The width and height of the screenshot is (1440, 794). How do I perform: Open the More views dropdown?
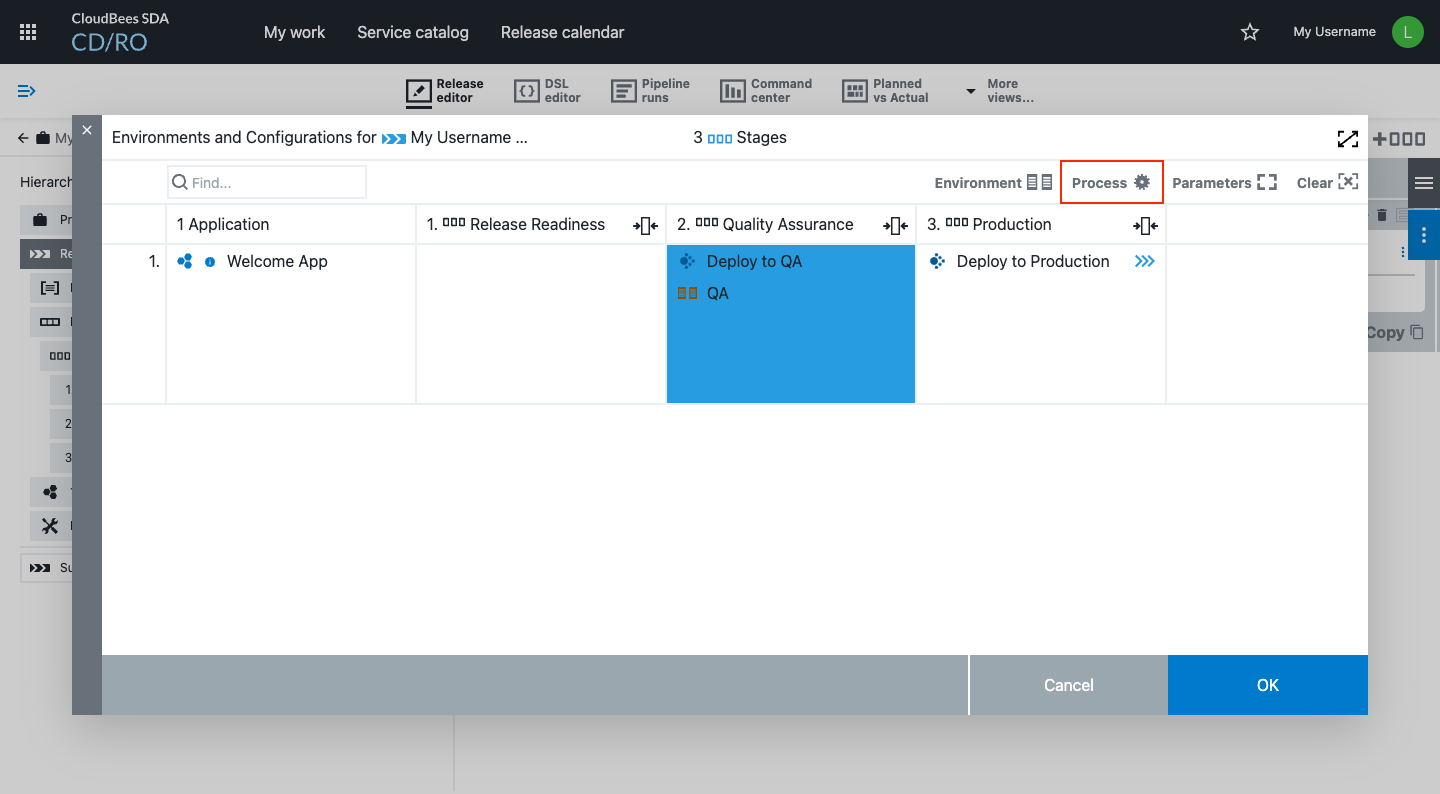999,91
